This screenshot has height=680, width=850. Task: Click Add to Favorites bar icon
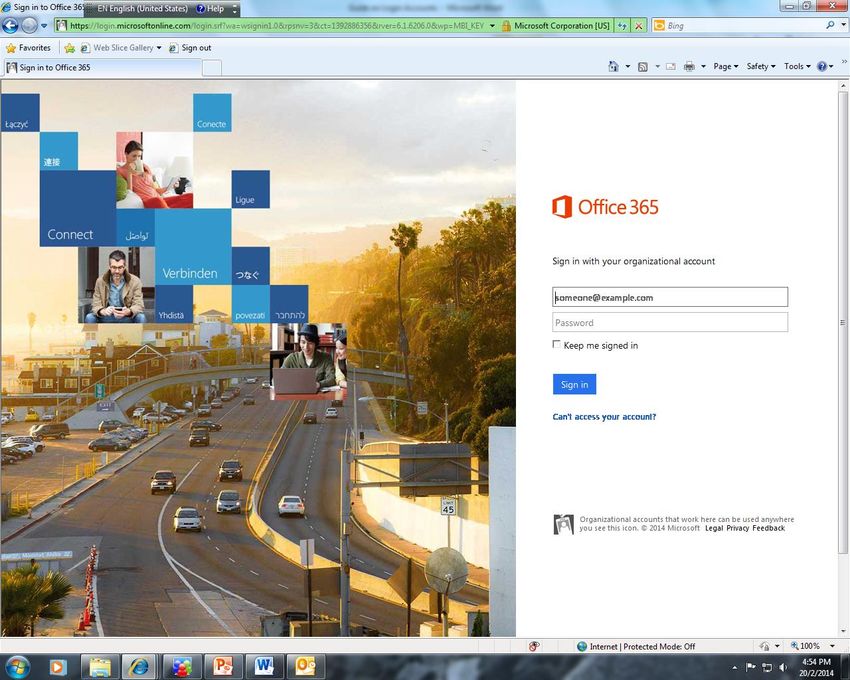(x=69, y=48)
